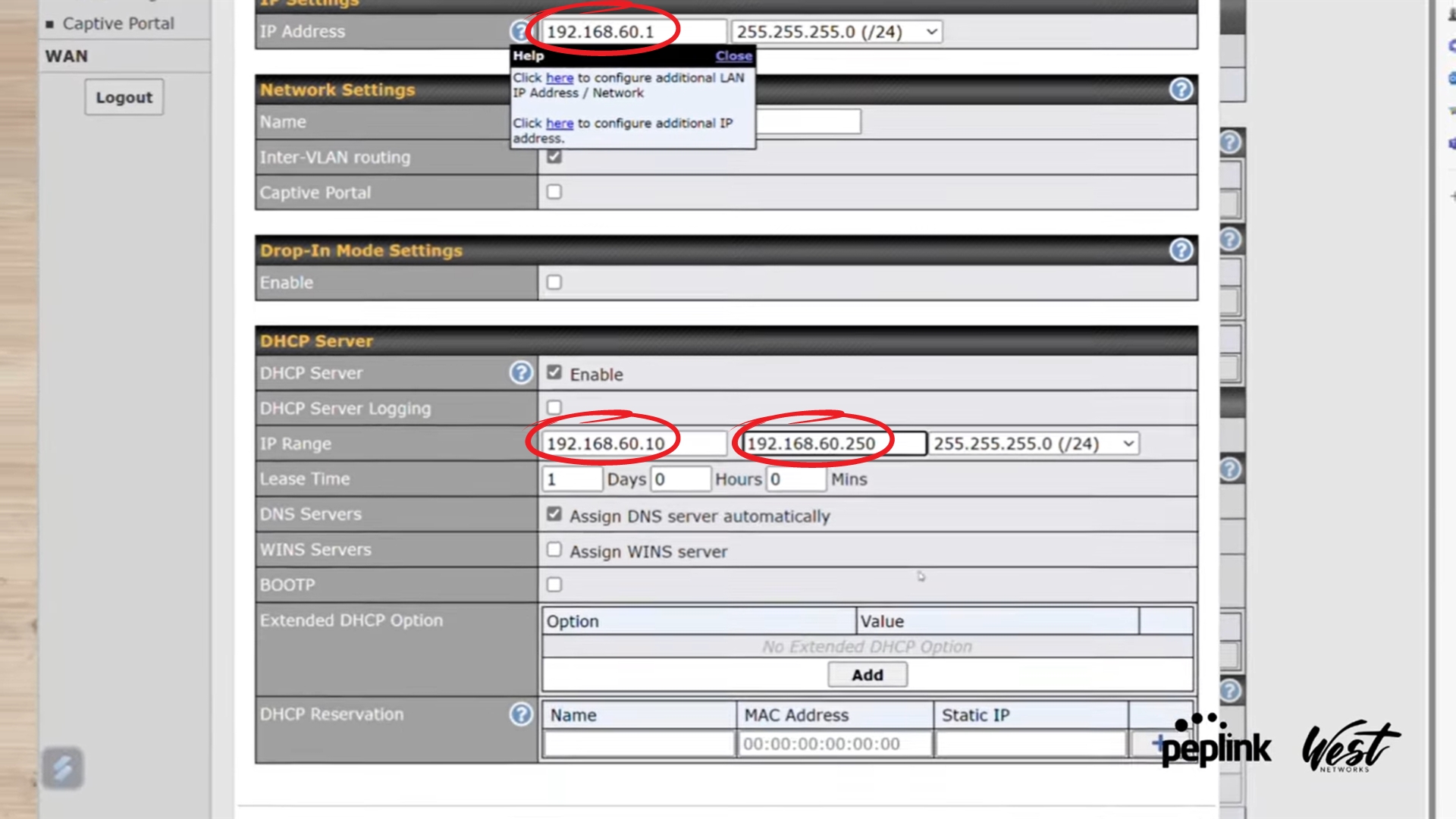This screenshot has width=1456, height=819.
Task: Click the DHCP Reservation help icon
Action: coord(520,714)
